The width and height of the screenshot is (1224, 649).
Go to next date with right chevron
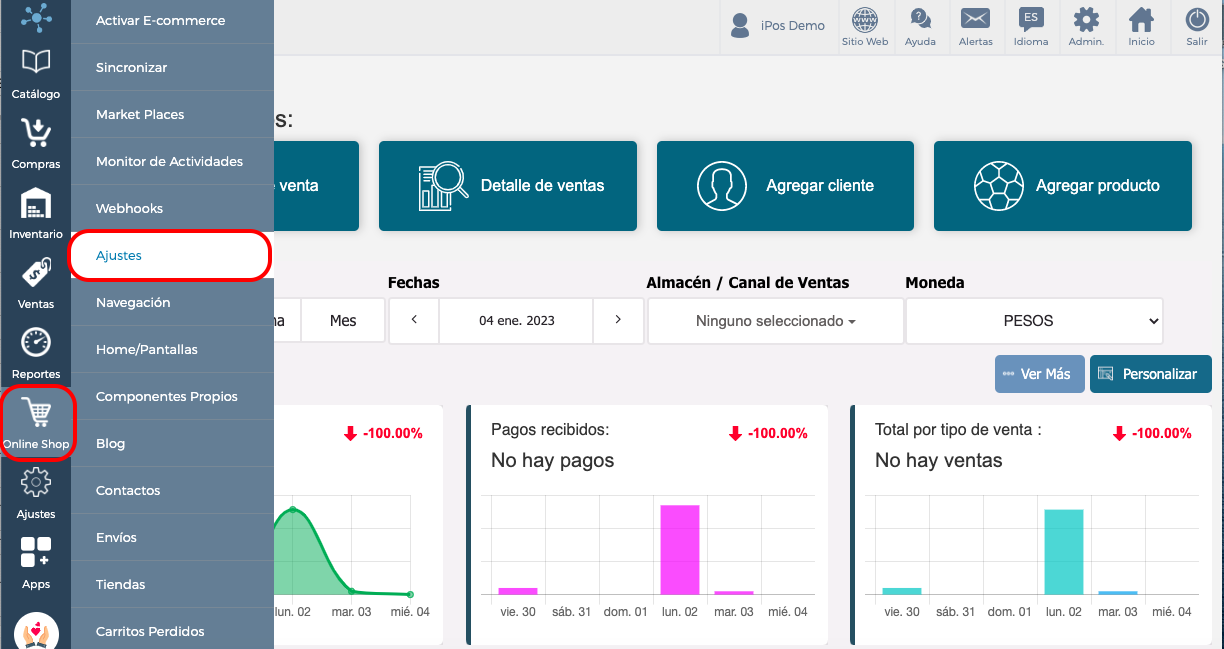pos(618,320)
